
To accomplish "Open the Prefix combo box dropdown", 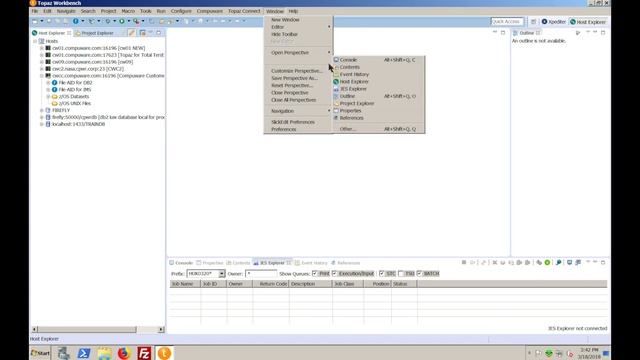I will (222, 274).
